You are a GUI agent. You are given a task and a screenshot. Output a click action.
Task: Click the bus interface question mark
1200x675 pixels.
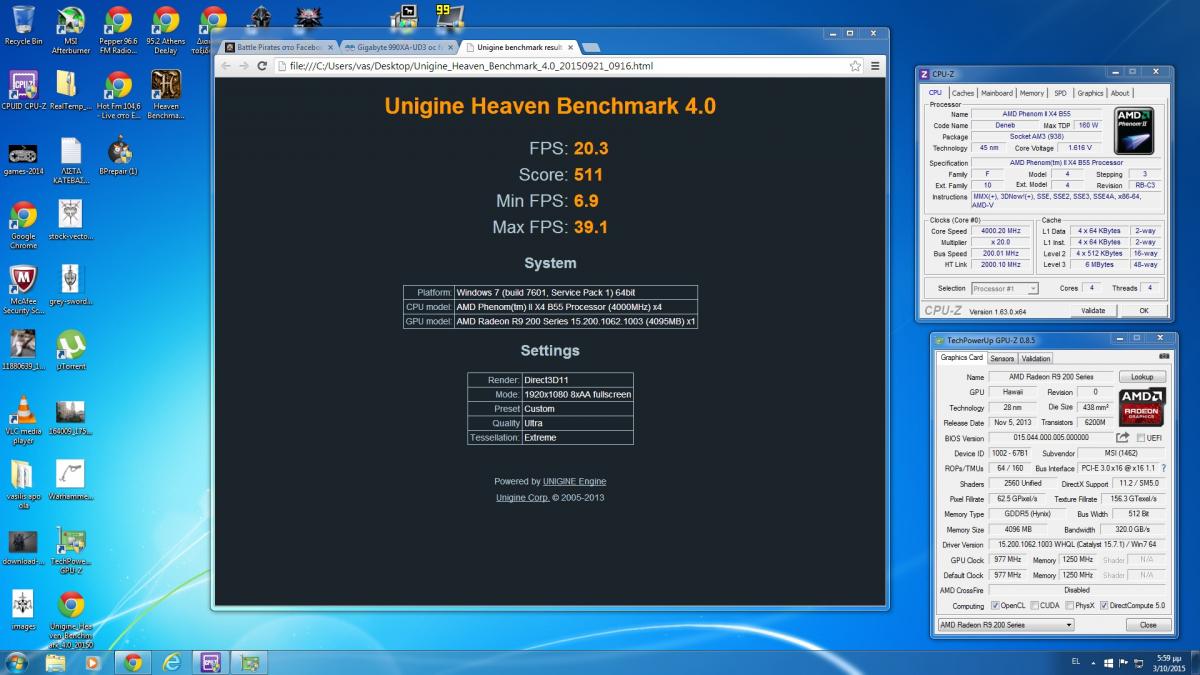(x=1163, y=468)
